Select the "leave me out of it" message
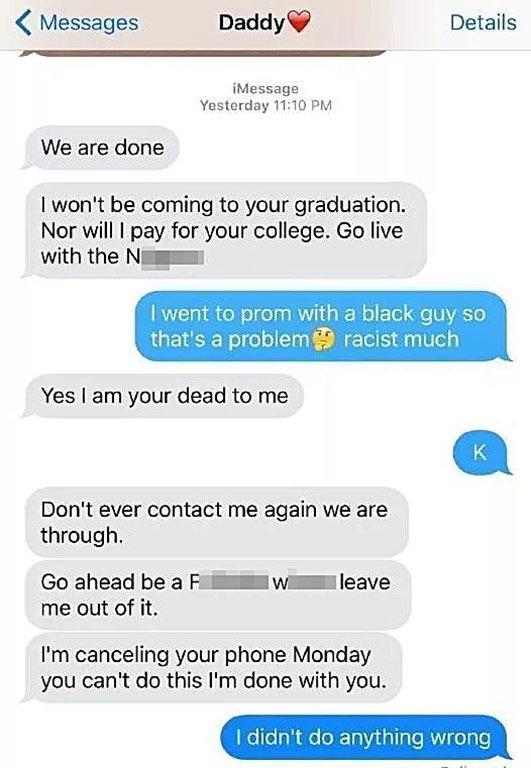The height and width of the screenshot is (768, 531). click(x=217, y=595)
